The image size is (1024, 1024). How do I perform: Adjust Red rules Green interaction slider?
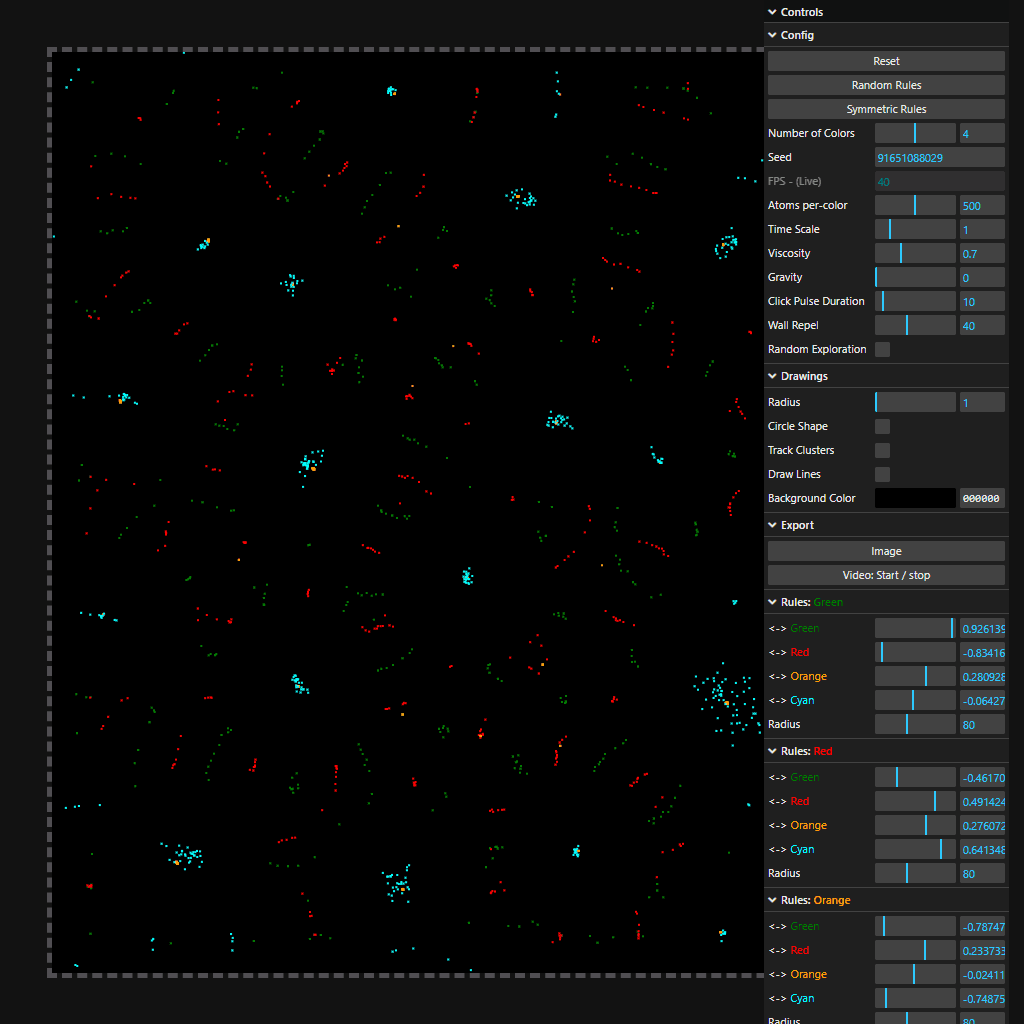click(x=915, y=777)
